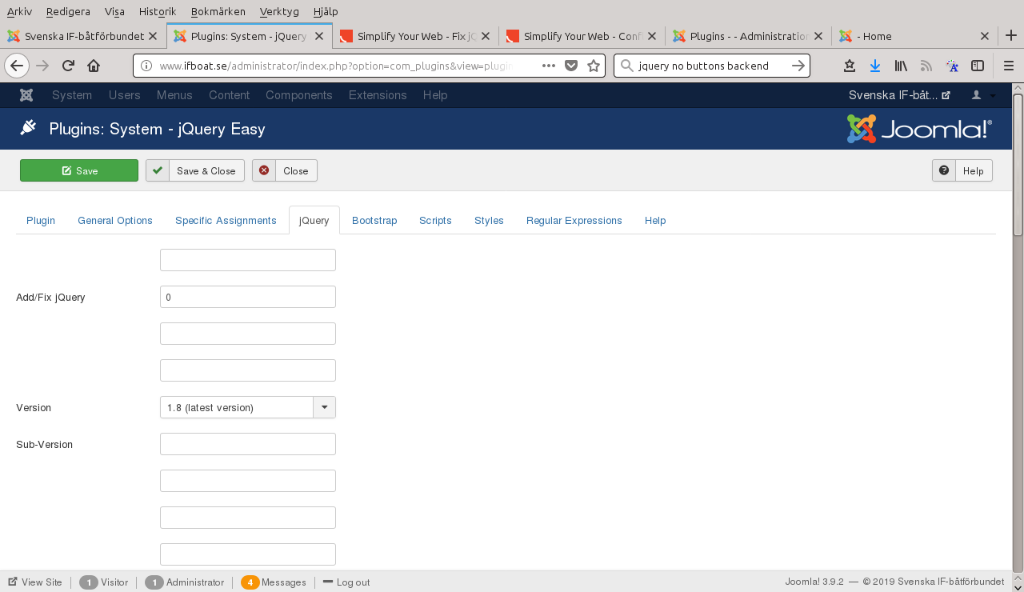This screenshot has width=1024, height=592.
Task: Click the green Save button
Action: pos(79,171)
